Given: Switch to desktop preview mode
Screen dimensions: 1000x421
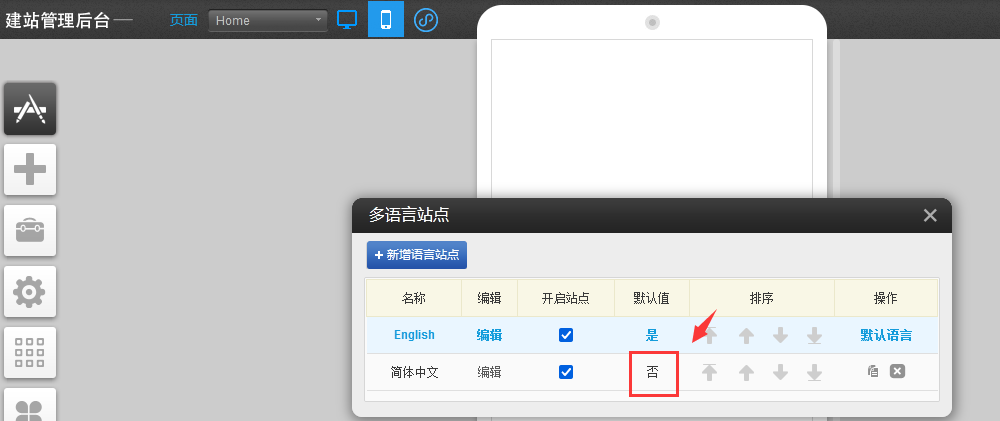Looking at the screenshot, I should coord(347,19).
